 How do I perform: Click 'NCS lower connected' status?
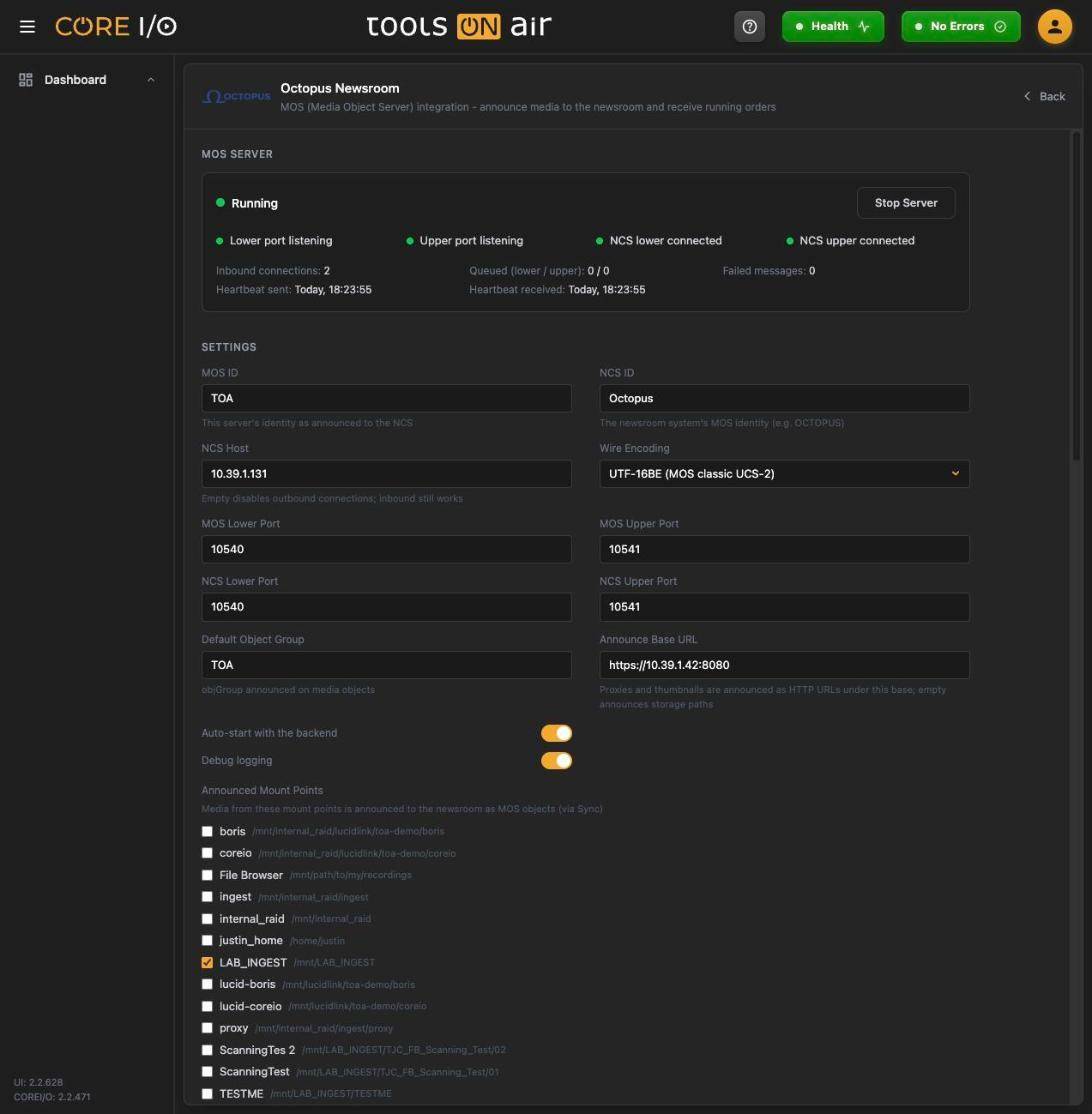[666, 241]
